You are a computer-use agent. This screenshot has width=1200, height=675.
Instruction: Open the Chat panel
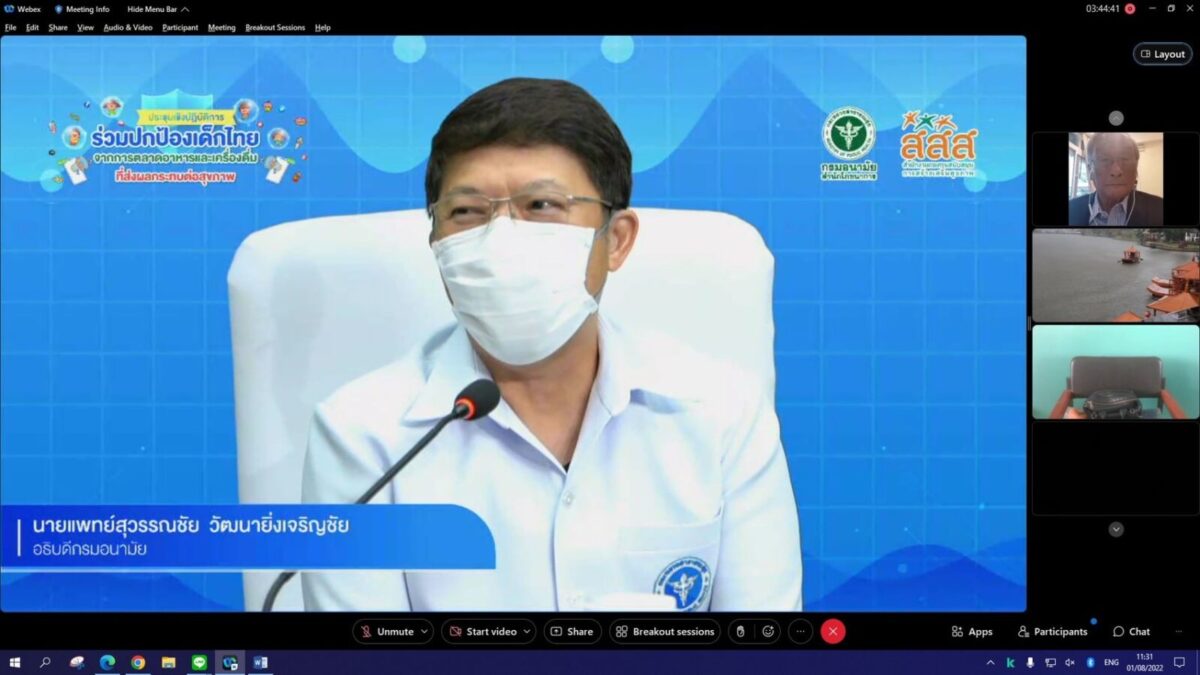point(1131,632)
